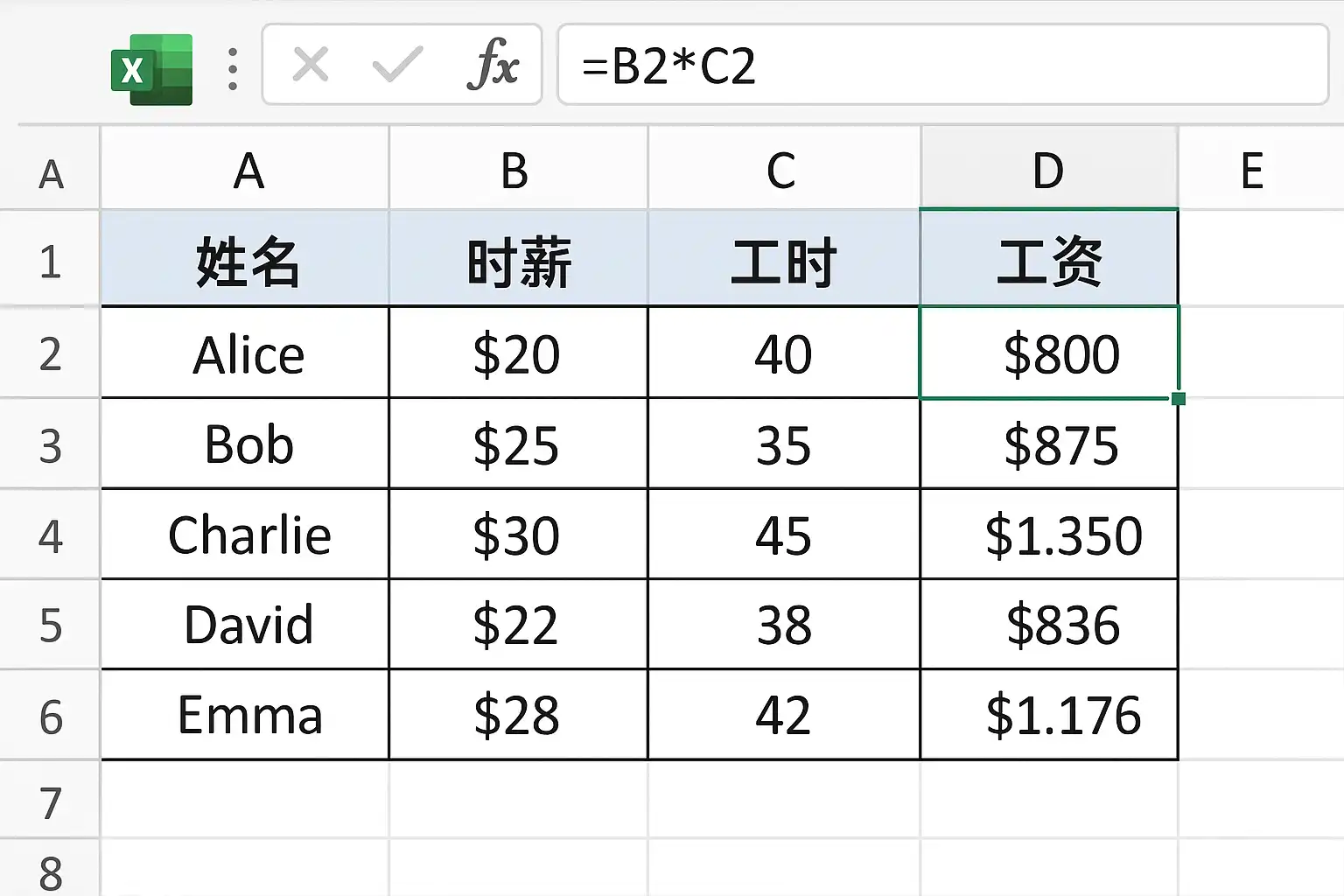Select row 4 header

pos(50,535)
